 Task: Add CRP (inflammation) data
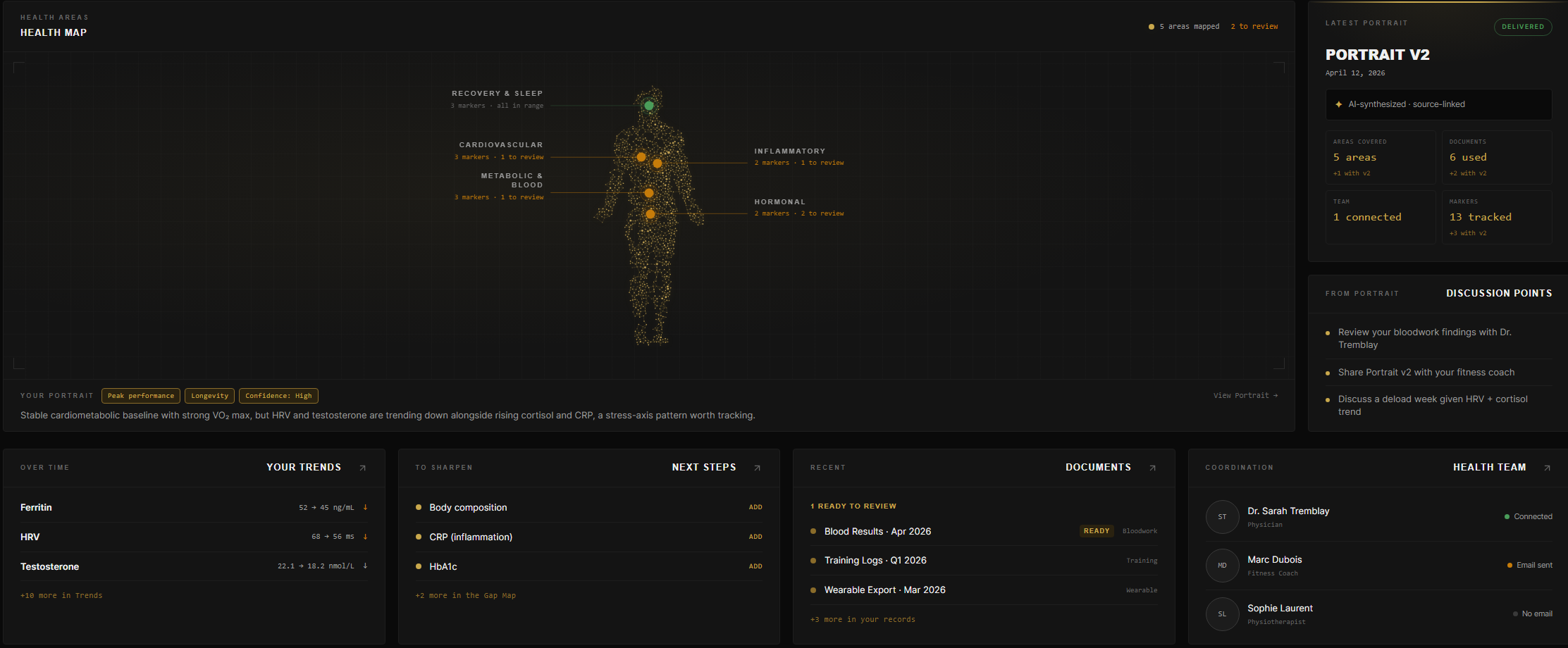pyautogui.click(x=755, y=537)
